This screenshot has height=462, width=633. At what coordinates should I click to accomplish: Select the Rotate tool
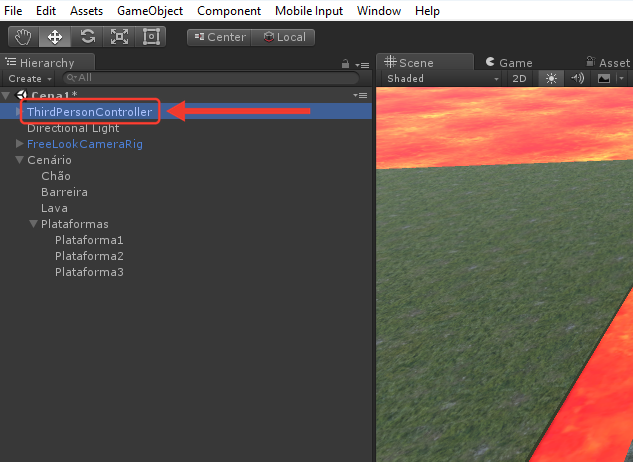[87, 37]
